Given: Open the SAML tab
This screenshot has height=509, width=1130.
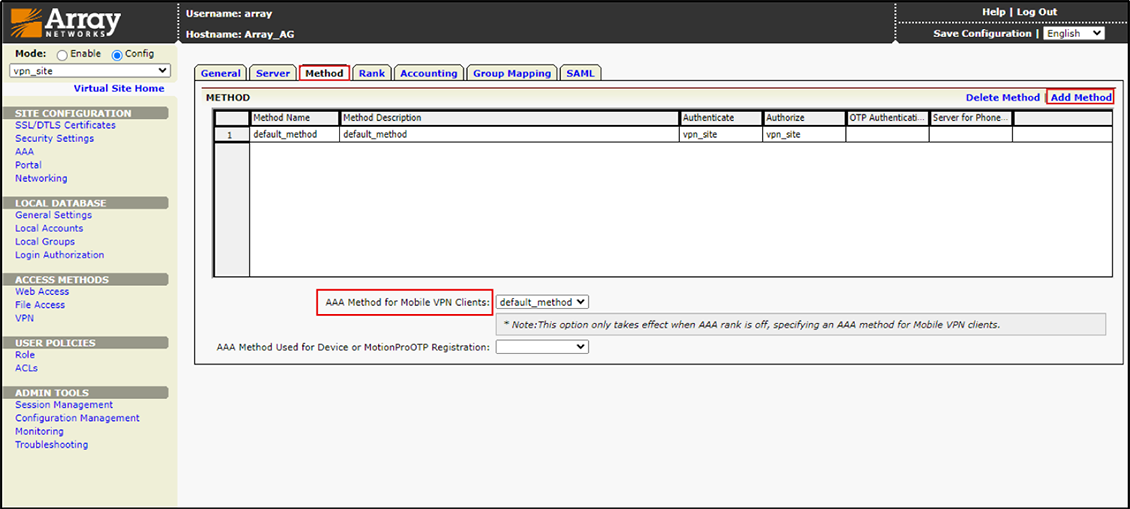Looking at the screenshot, I should tap(580, 73).
